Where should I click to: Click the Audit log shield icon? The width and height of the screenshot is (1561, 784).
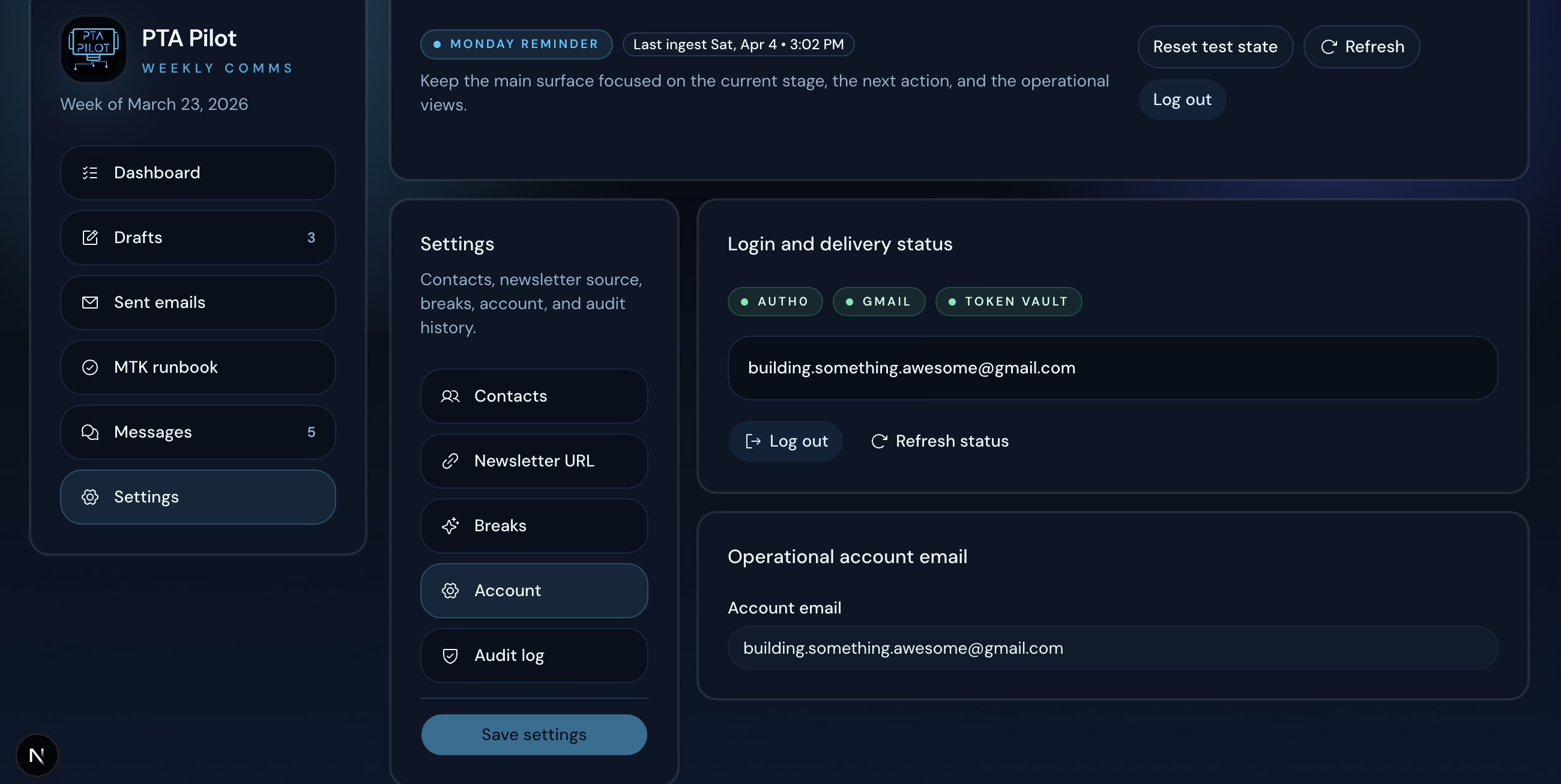pos(450,656)
